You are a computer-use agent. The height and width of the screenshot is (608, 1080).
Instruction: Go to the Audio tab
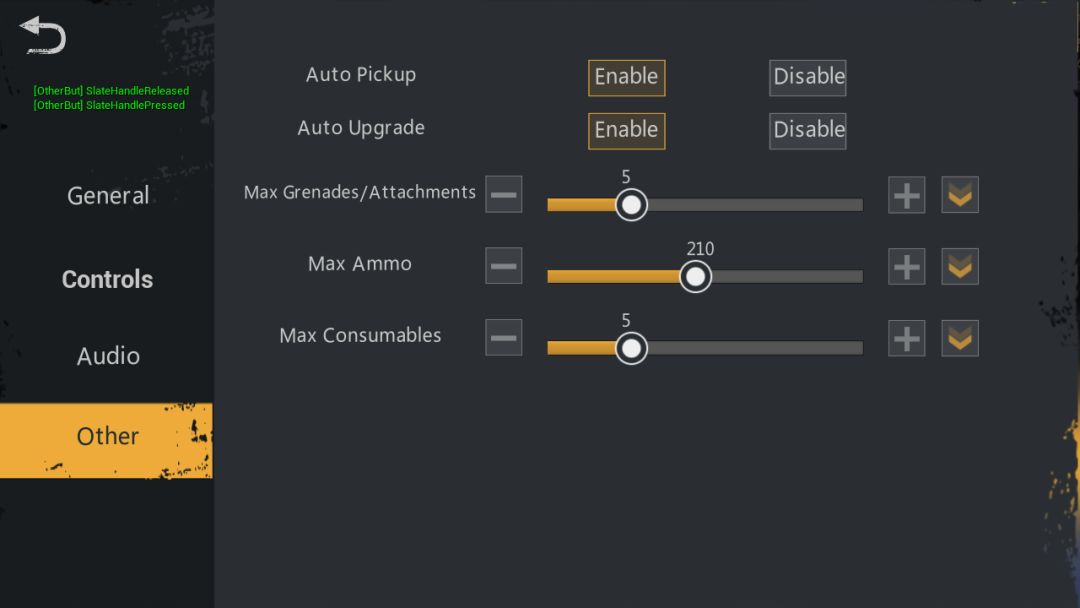coord(108,356)
